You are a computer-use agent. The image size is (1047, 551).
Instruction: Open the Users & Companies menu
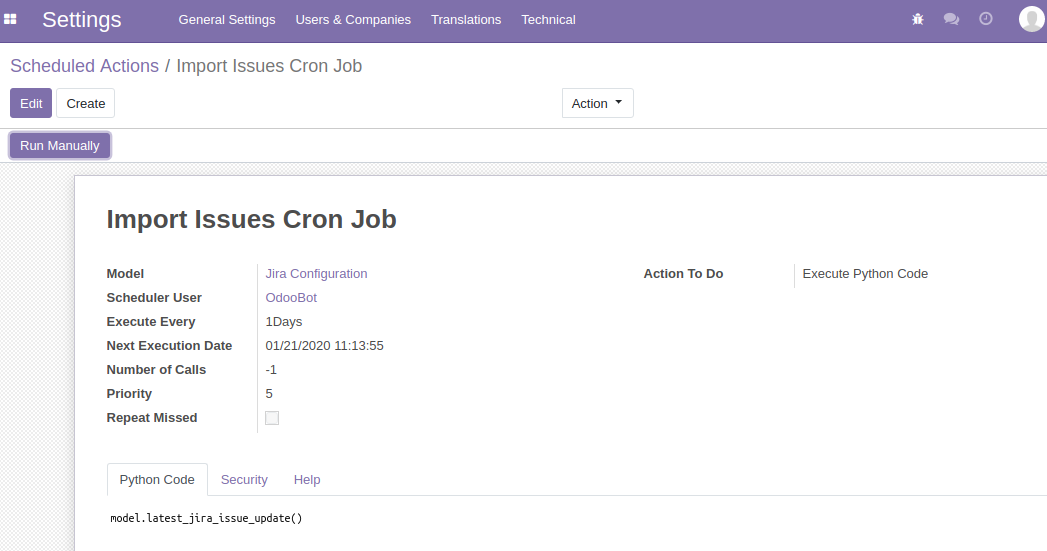(353, 20)
